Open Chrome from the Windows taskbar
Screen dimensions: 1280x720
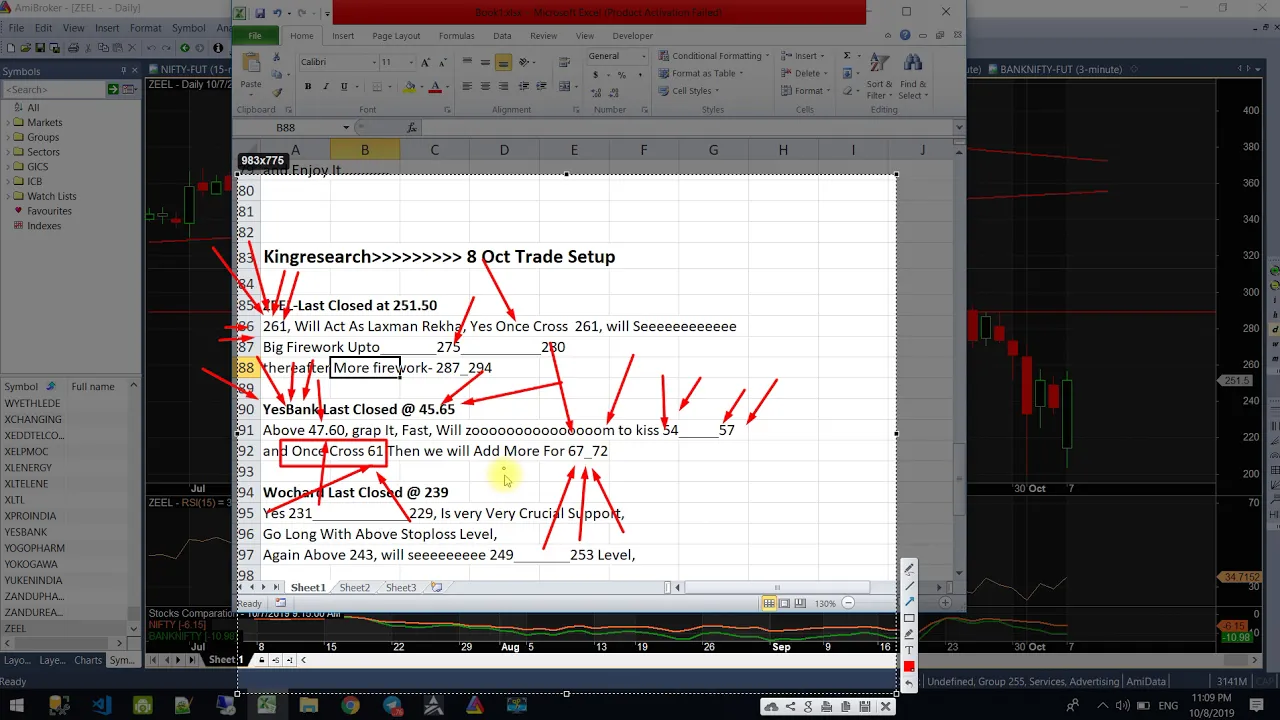(350, 706)
